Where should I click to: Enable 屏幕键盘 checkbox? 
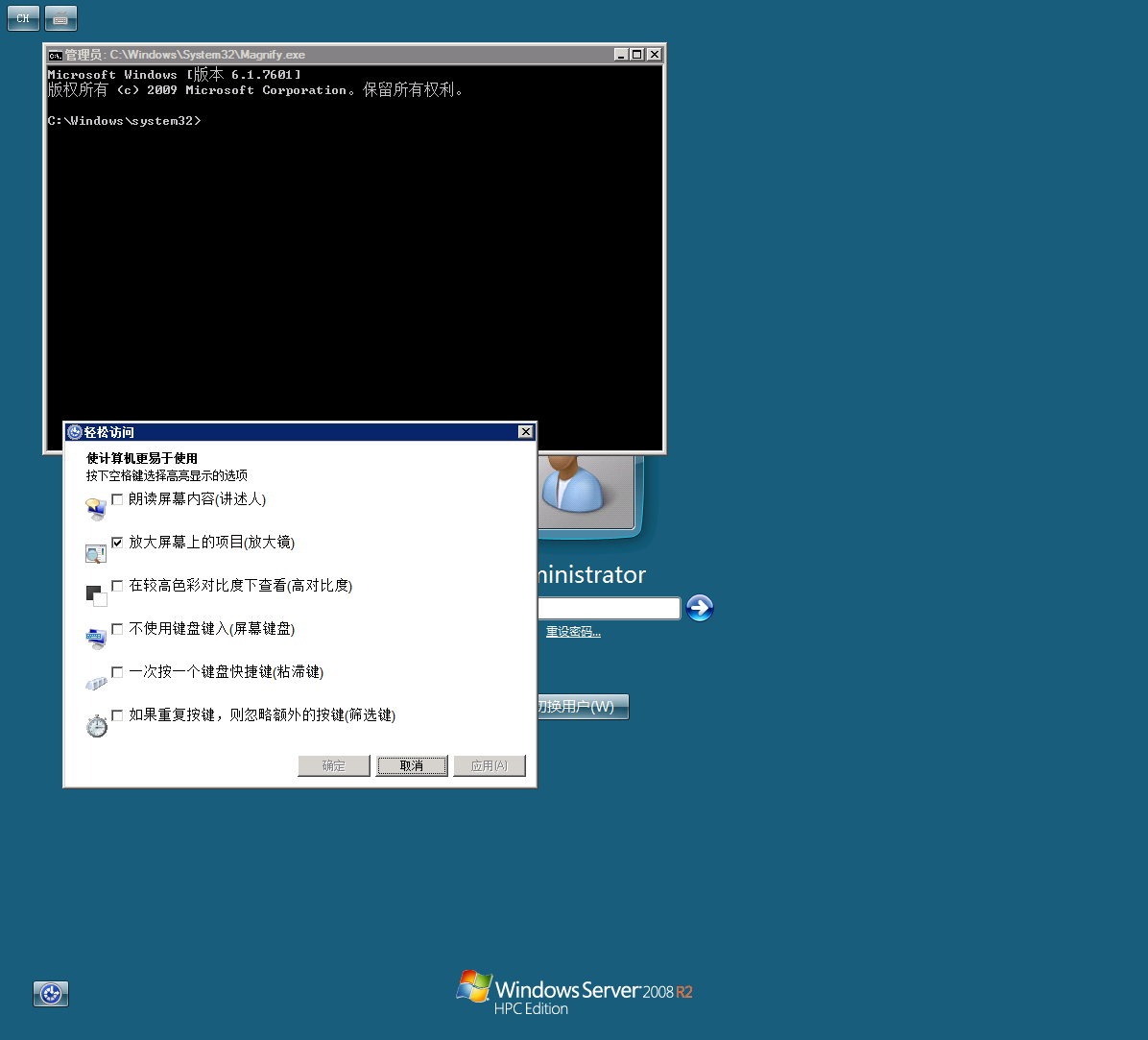click(117, 629)
